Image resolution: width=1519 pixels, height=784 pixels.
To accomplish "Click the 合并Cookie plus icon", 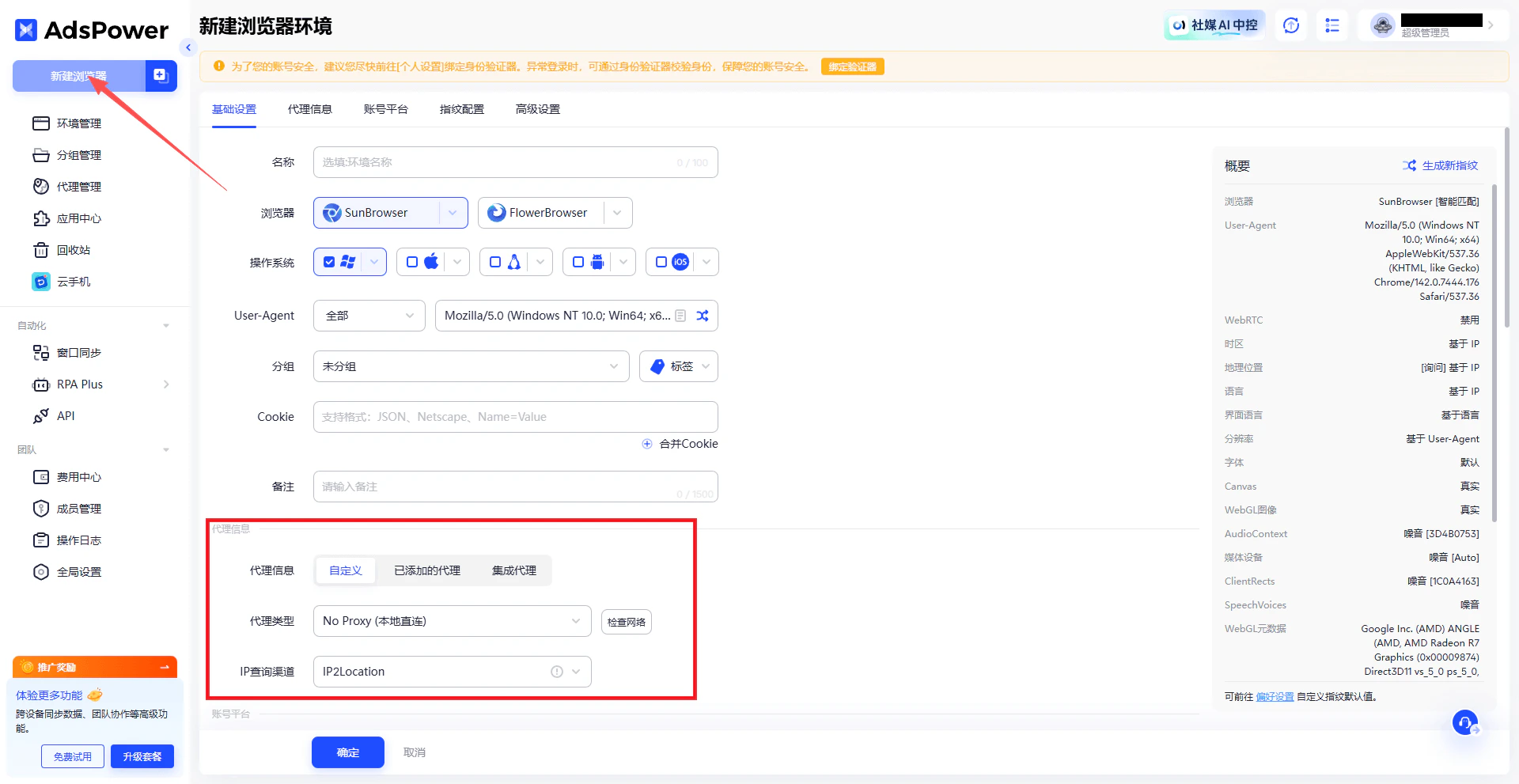I will click(x=647, y=444).
